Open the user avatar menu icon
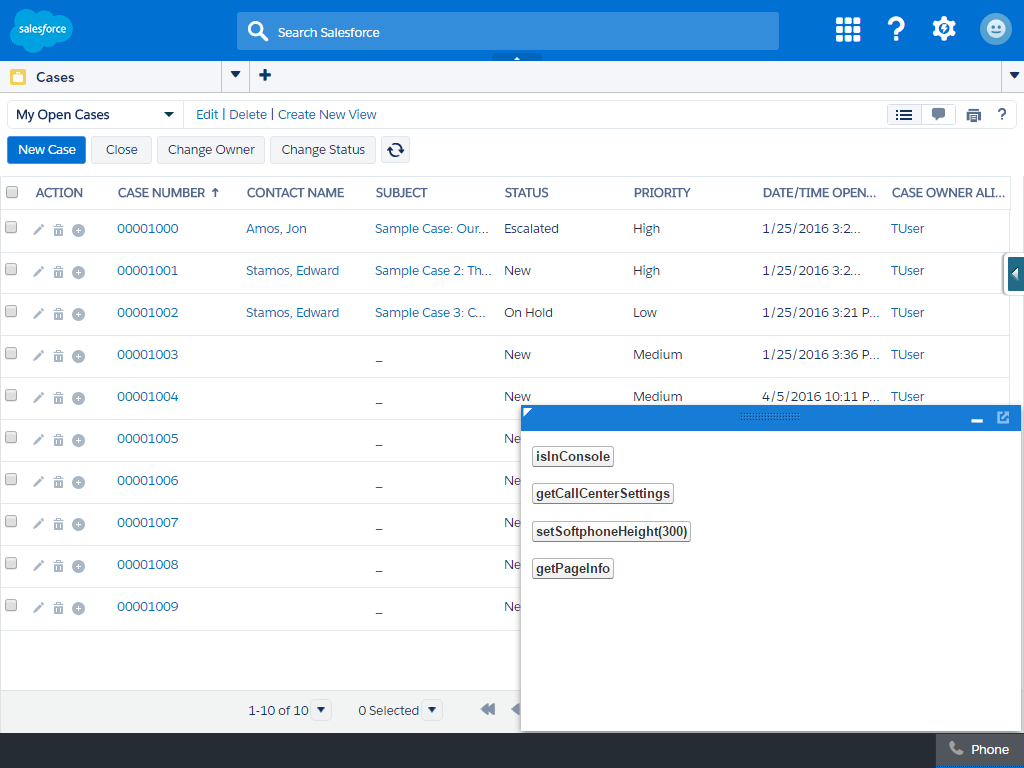Viewport: 1024px width, 768px height. pos(995,29)
